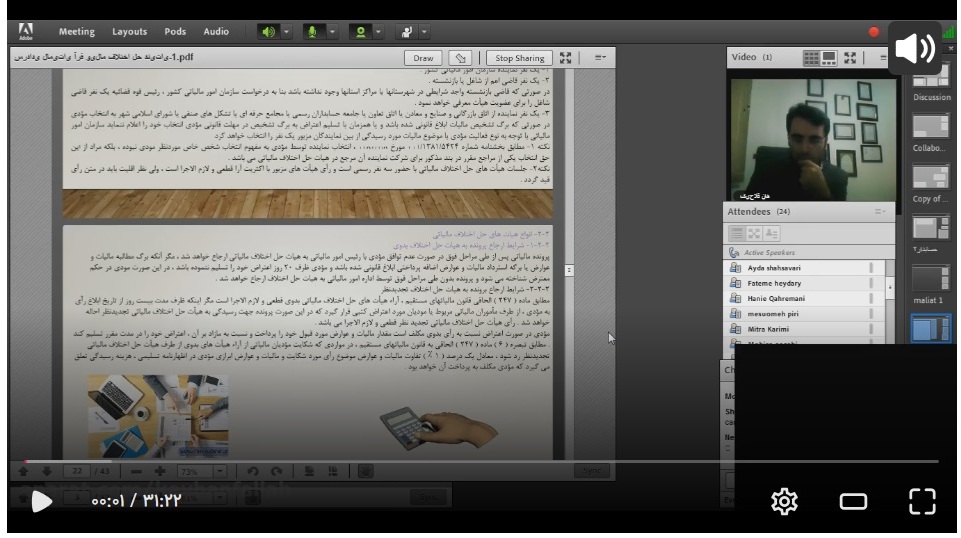Maximize the Video pod
The image size is (961, 538).
click(850, 58)
